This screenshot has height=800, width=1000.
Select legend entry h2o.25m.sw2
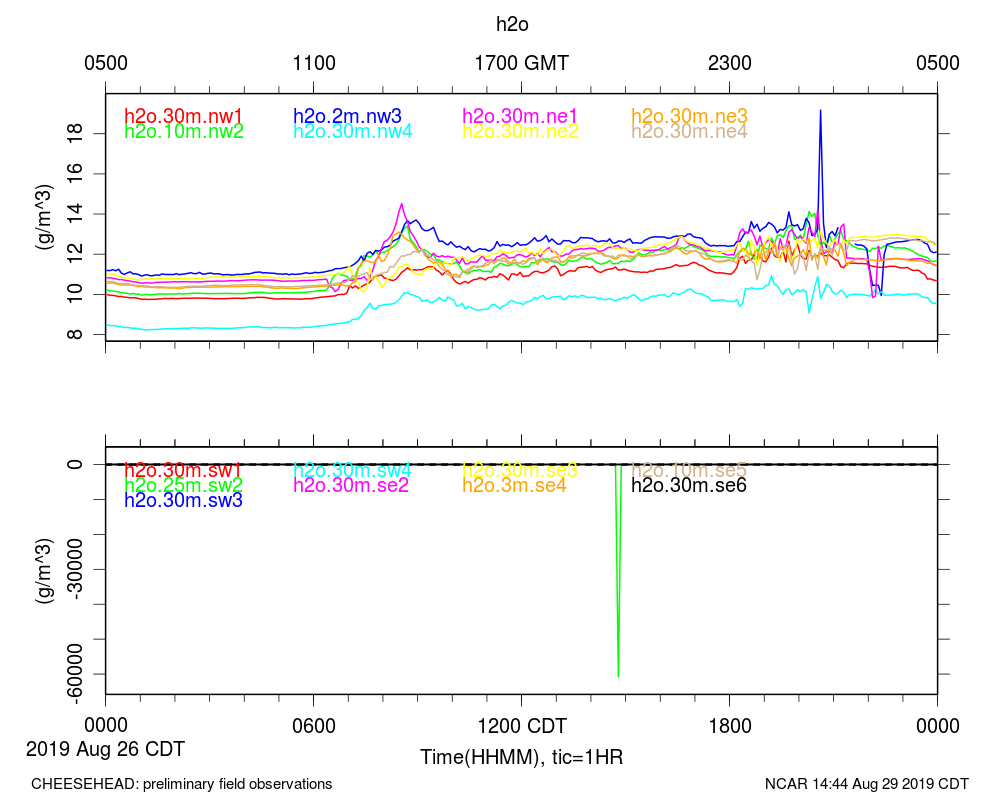tap(184, 485)
